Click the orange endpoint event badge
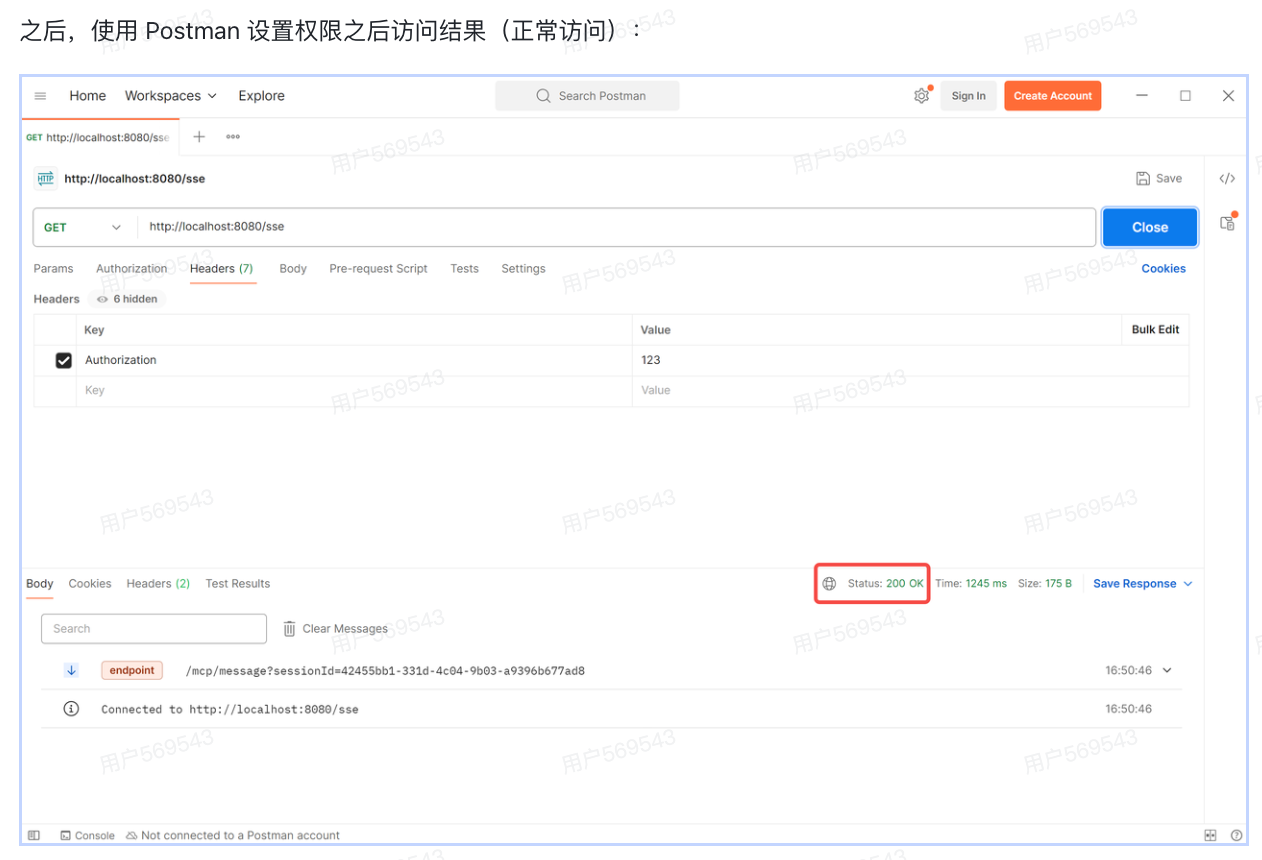This screenshot has height=860, width=1262. 132,671
